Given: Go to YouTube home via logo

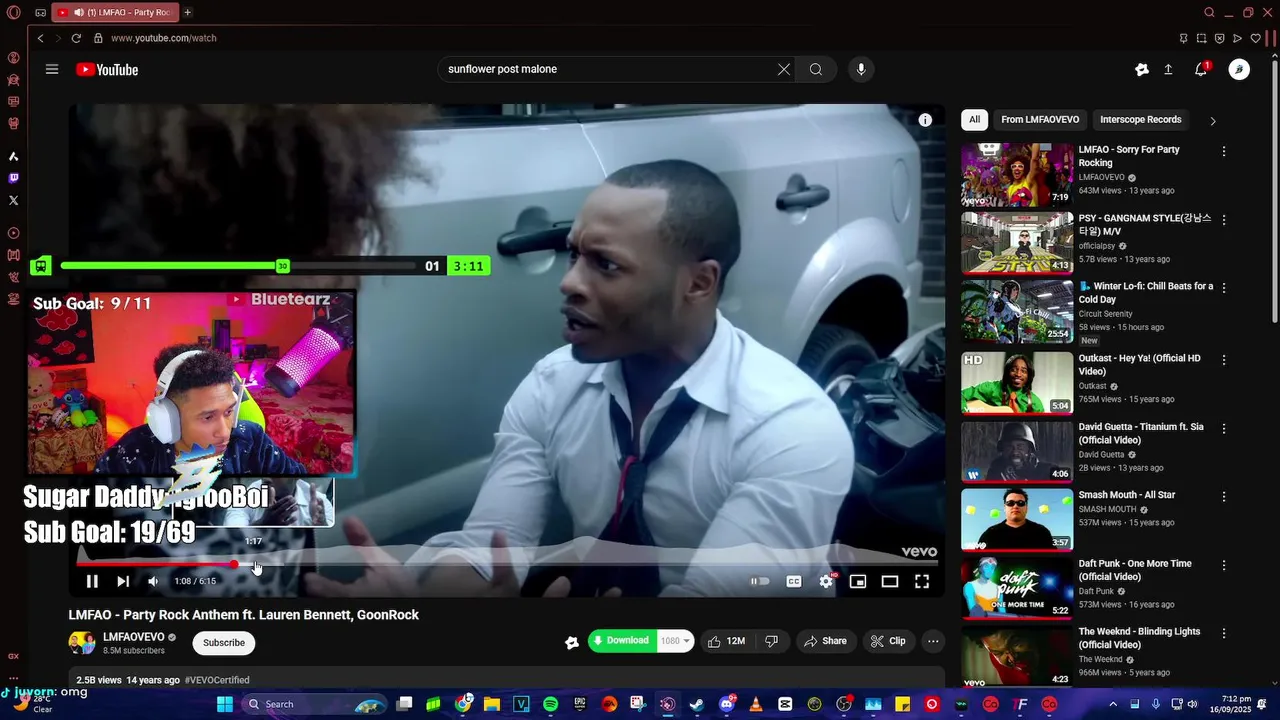Looking at the screenshot, I should tap(107, 69).
